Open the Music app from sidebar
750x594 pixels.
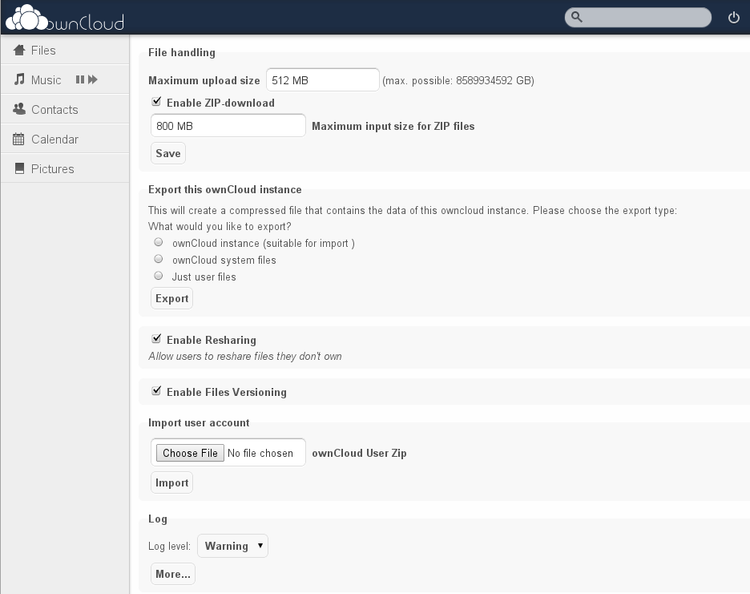coord(45,80)
